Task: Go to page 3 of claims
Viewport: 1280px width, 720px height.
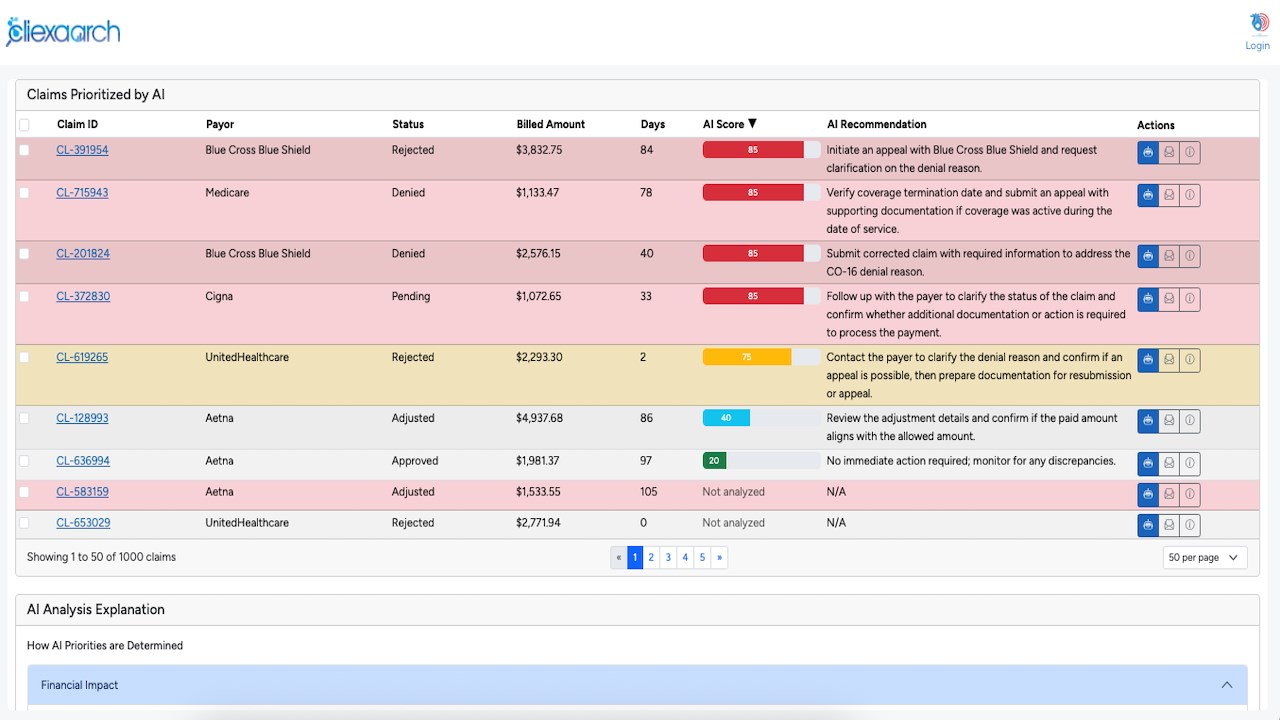Action: coord(668,558)
